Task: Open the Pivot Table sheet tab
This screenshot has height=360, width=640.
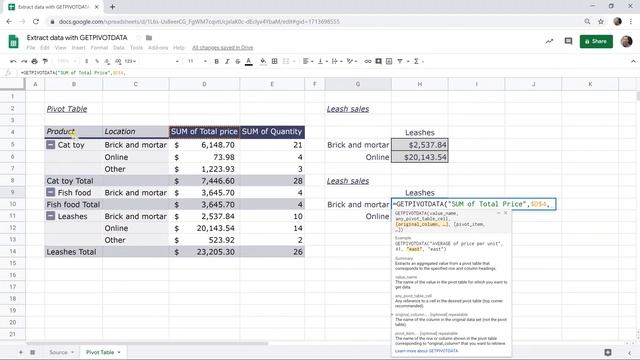Action: tap(103, 352)
